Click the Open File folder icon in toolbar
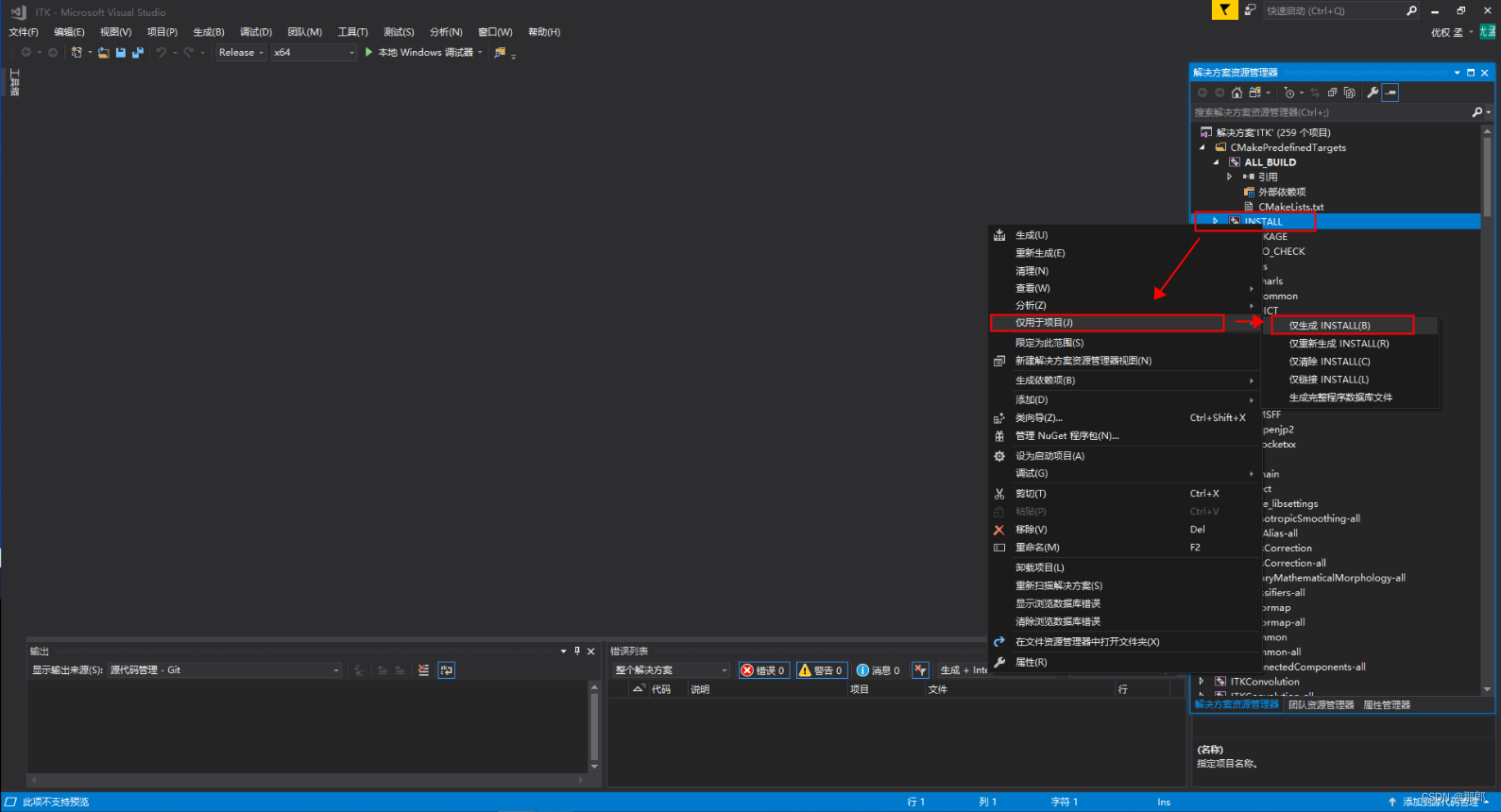This screenshot has height=812, width=1501. 103,53
